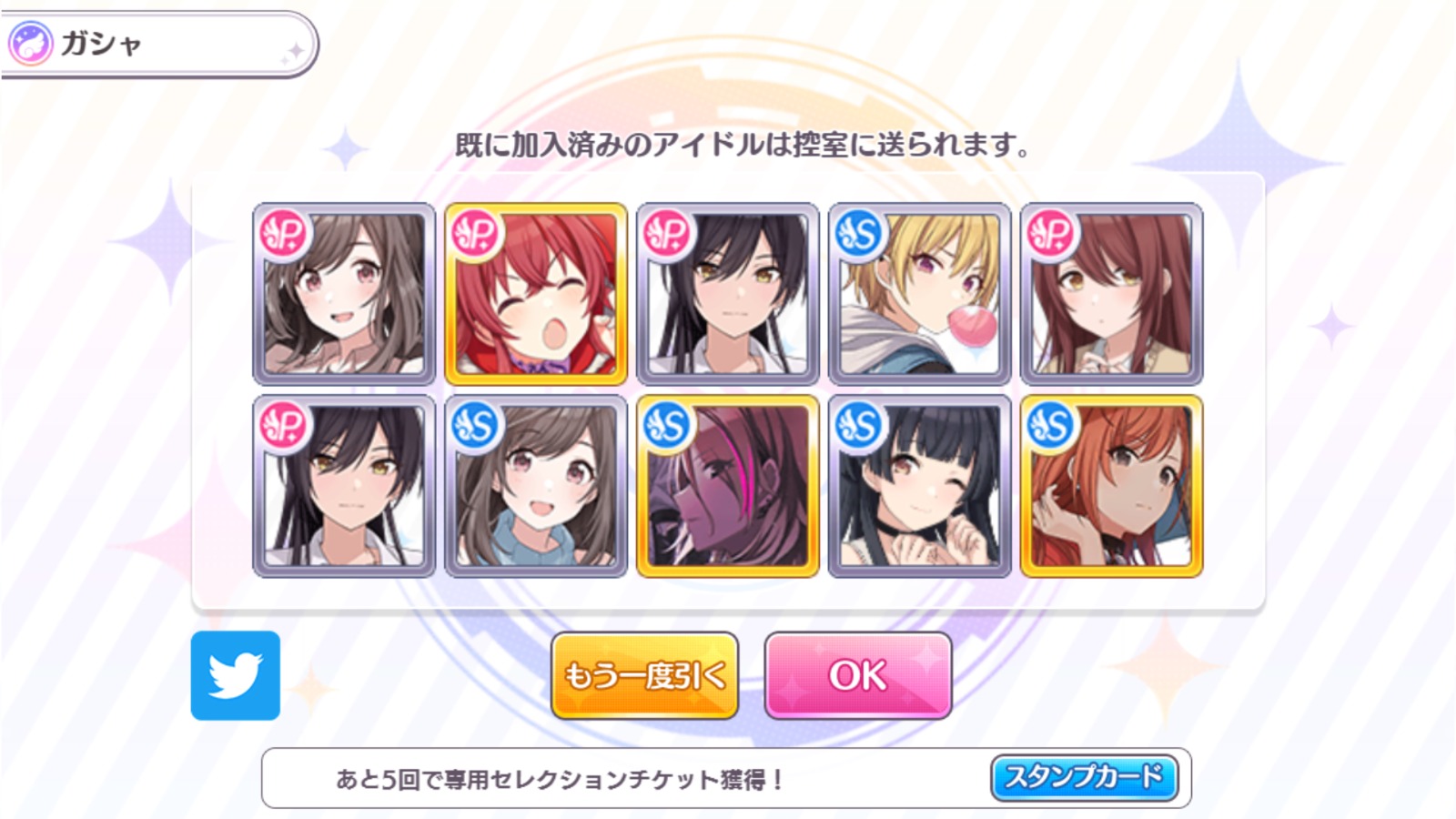Select the brown-haired idol in top-left card

(x=344, y=294)
